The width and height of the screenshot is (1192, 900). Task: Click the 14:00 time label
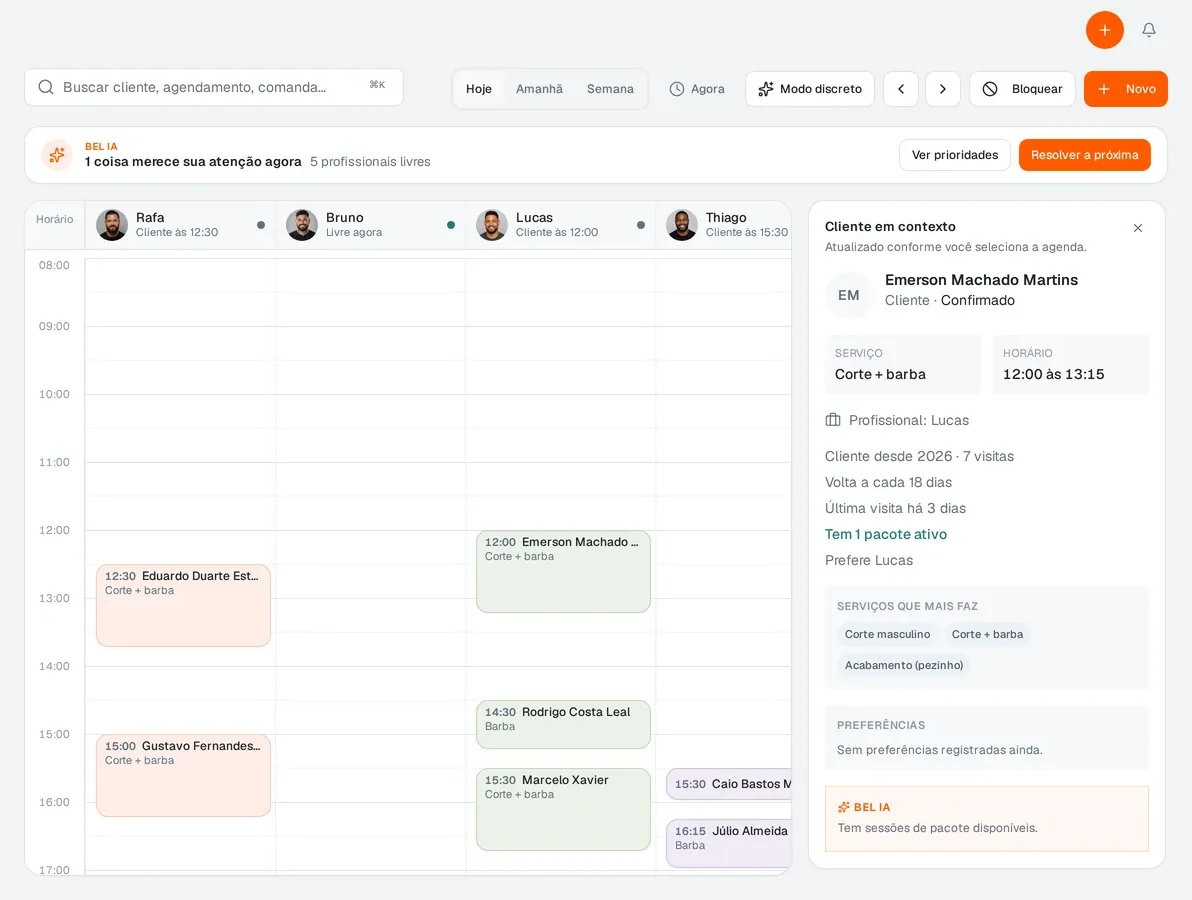click(54, 666)
